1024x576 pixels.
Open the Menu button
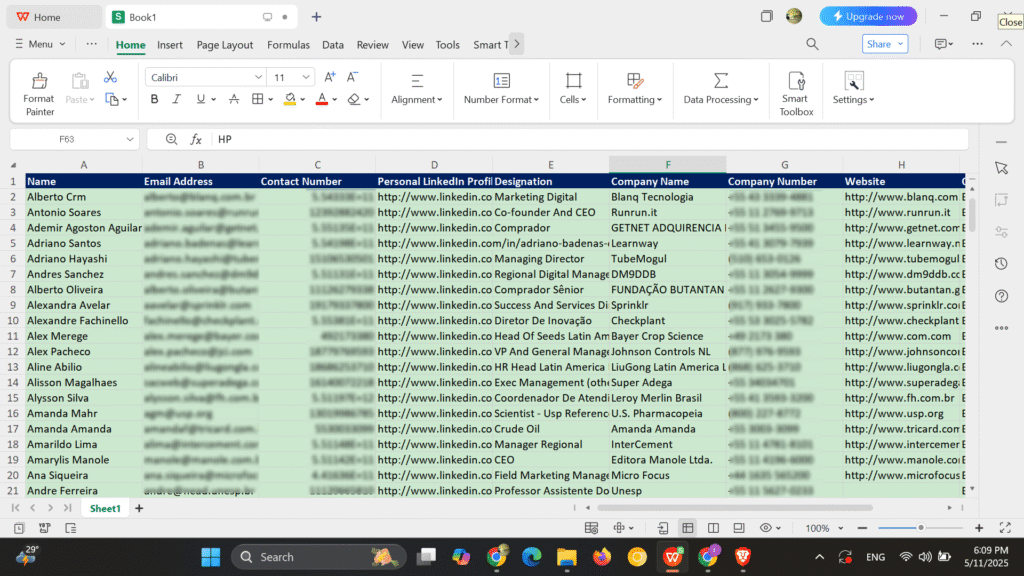pos(40,44)
